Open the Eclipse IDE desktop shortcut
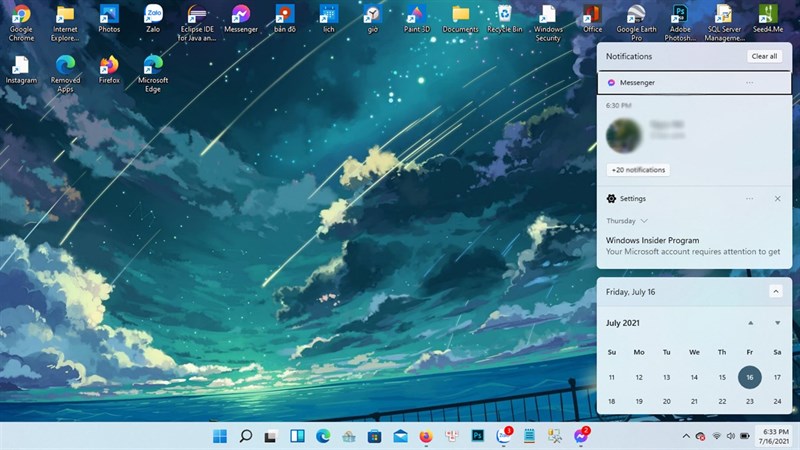 click(197, 18)
